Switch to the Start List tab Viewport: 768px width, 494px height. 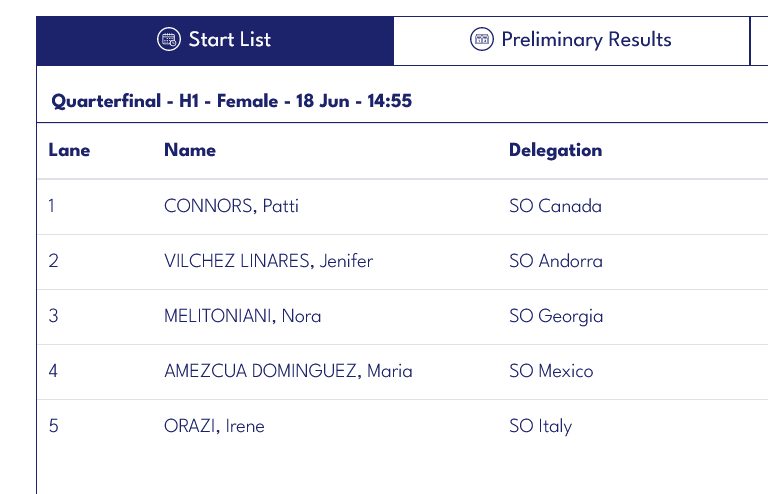tap(215, 41)
